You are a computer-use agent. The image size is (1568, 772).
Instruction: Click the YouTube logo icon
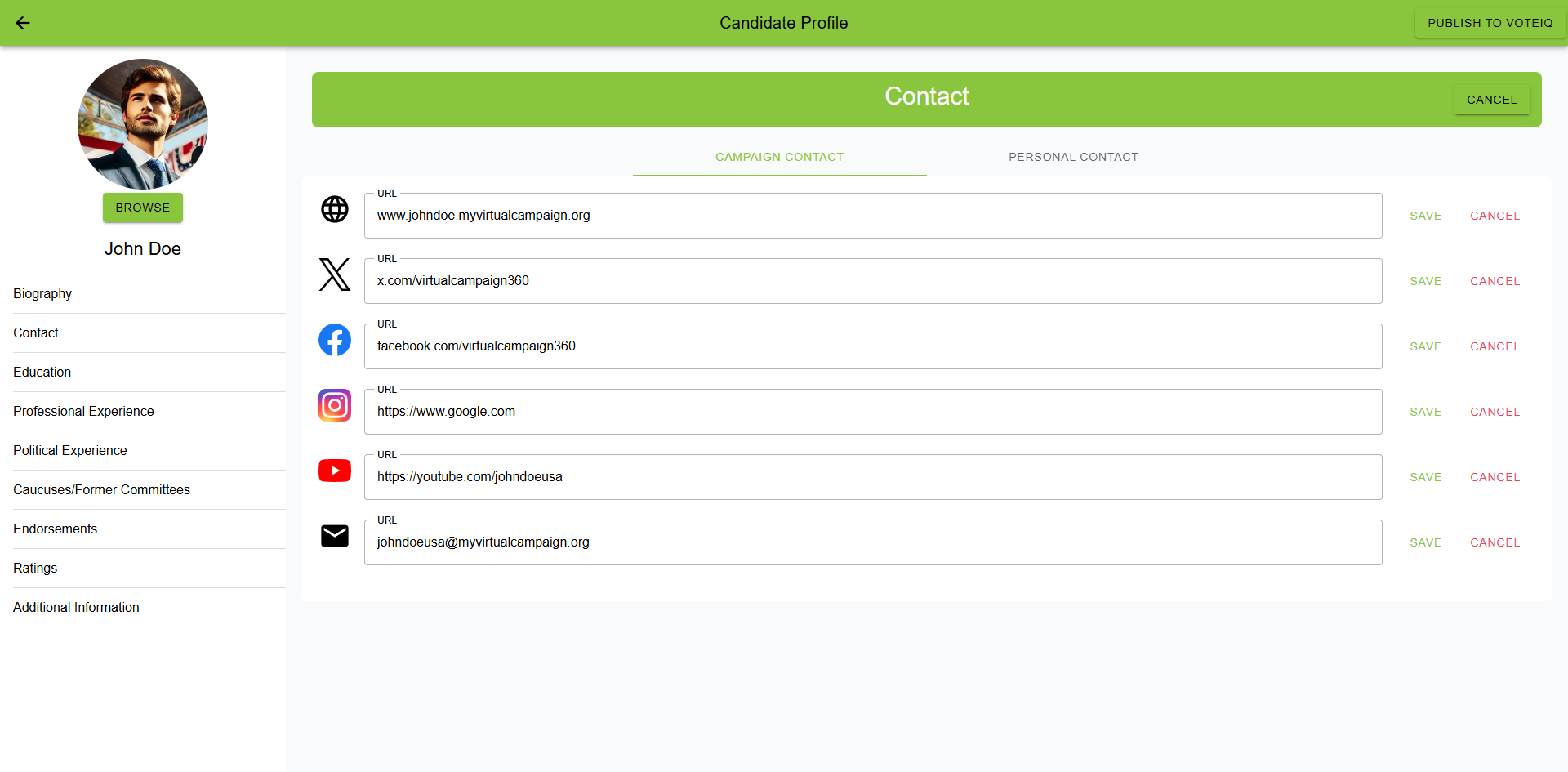point(335,471)
